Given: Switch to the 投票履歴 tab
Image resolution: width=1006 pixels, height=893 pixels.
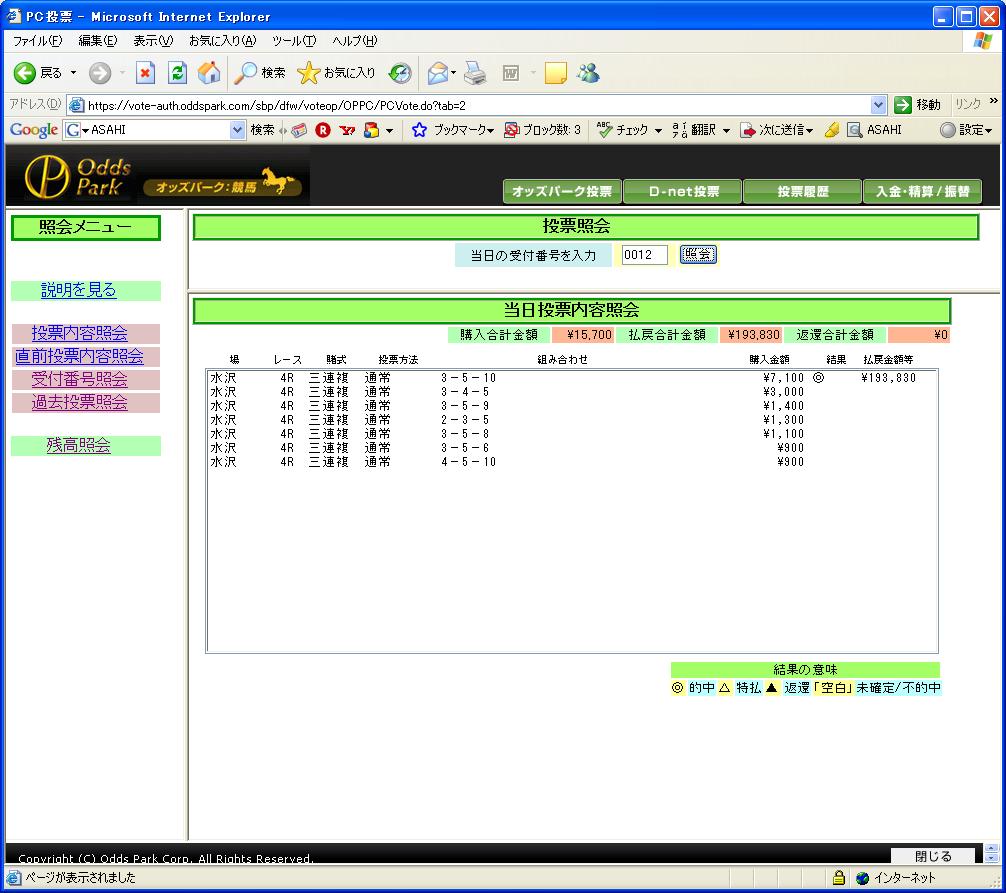Looking at the screenshot, I should click(x=802, y=192).
